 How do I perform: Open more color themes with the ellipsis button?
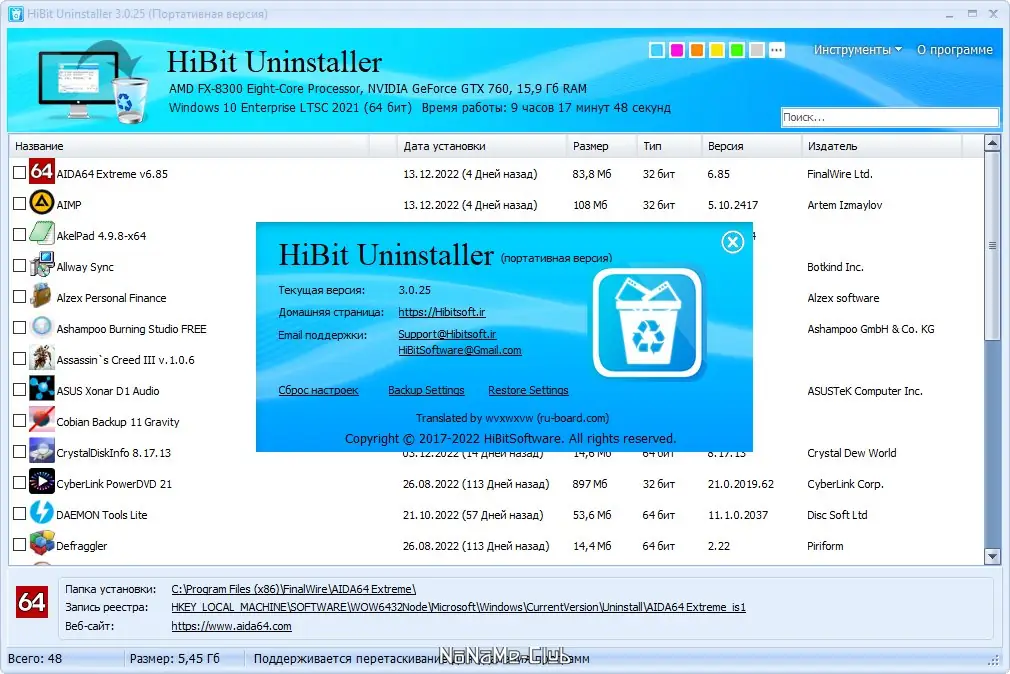tap(777, 50)
